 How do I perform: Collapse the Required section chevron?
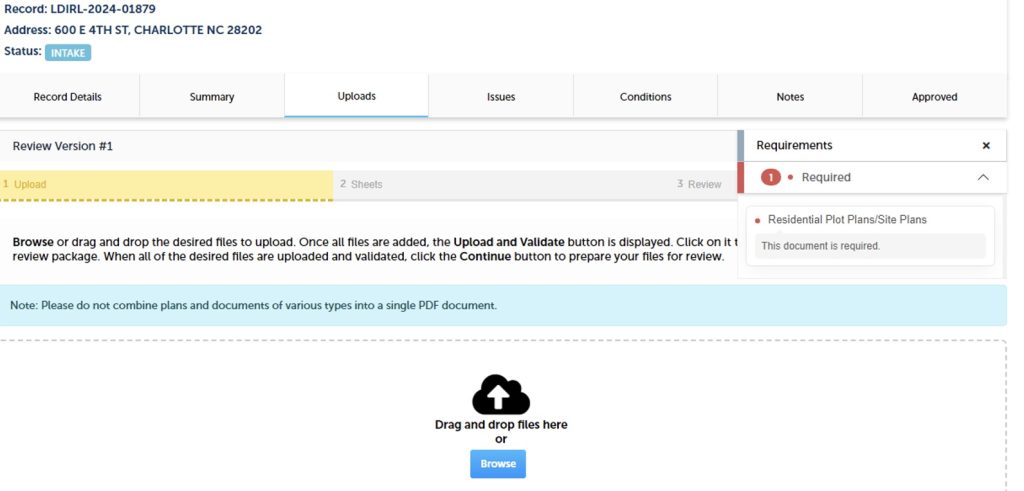point(982,177)
